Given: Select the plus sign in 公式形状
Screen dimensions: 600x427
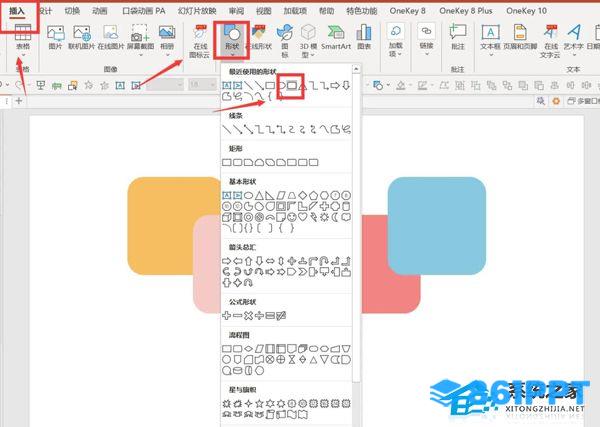Looking at the screenshot, I should point(227,316).
